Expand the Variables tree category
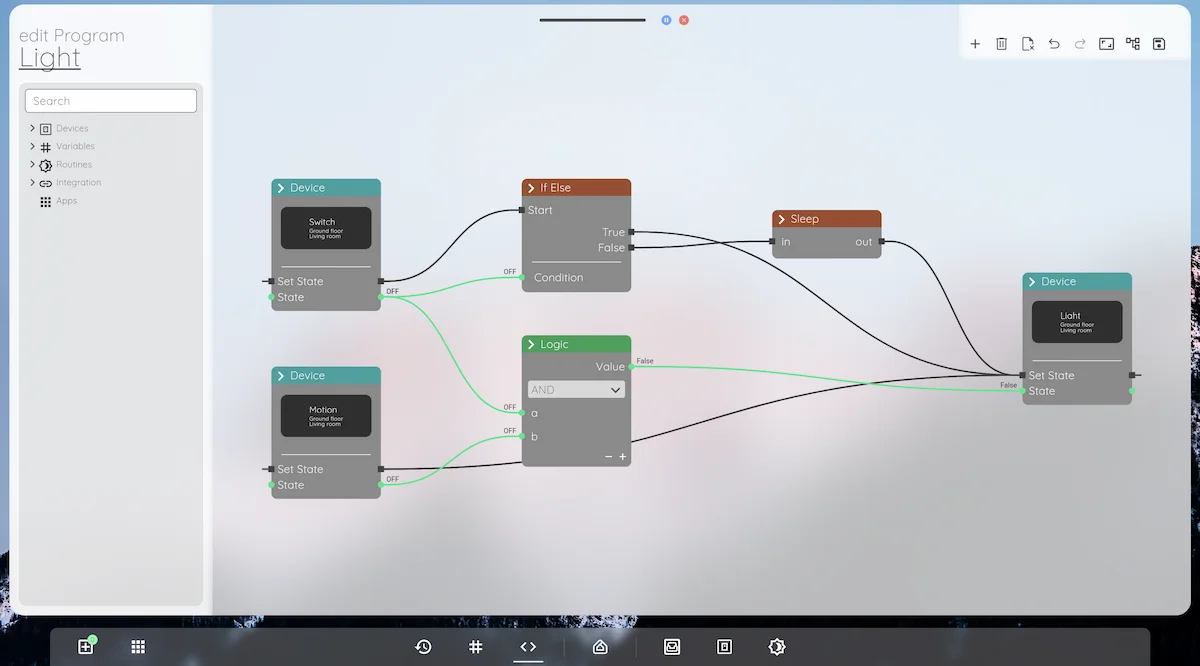This screenshot has width=1200, height=666. tap(32, 146)
